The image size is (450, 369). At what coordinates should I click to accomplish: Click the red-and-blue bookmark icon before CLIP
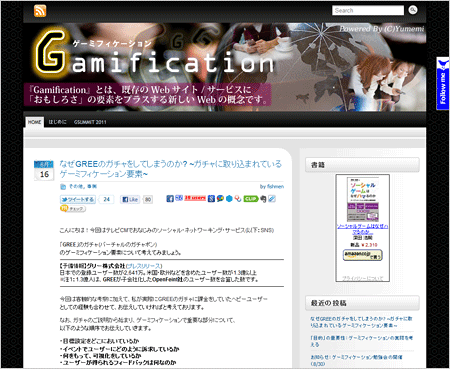[x=238, y=199]
